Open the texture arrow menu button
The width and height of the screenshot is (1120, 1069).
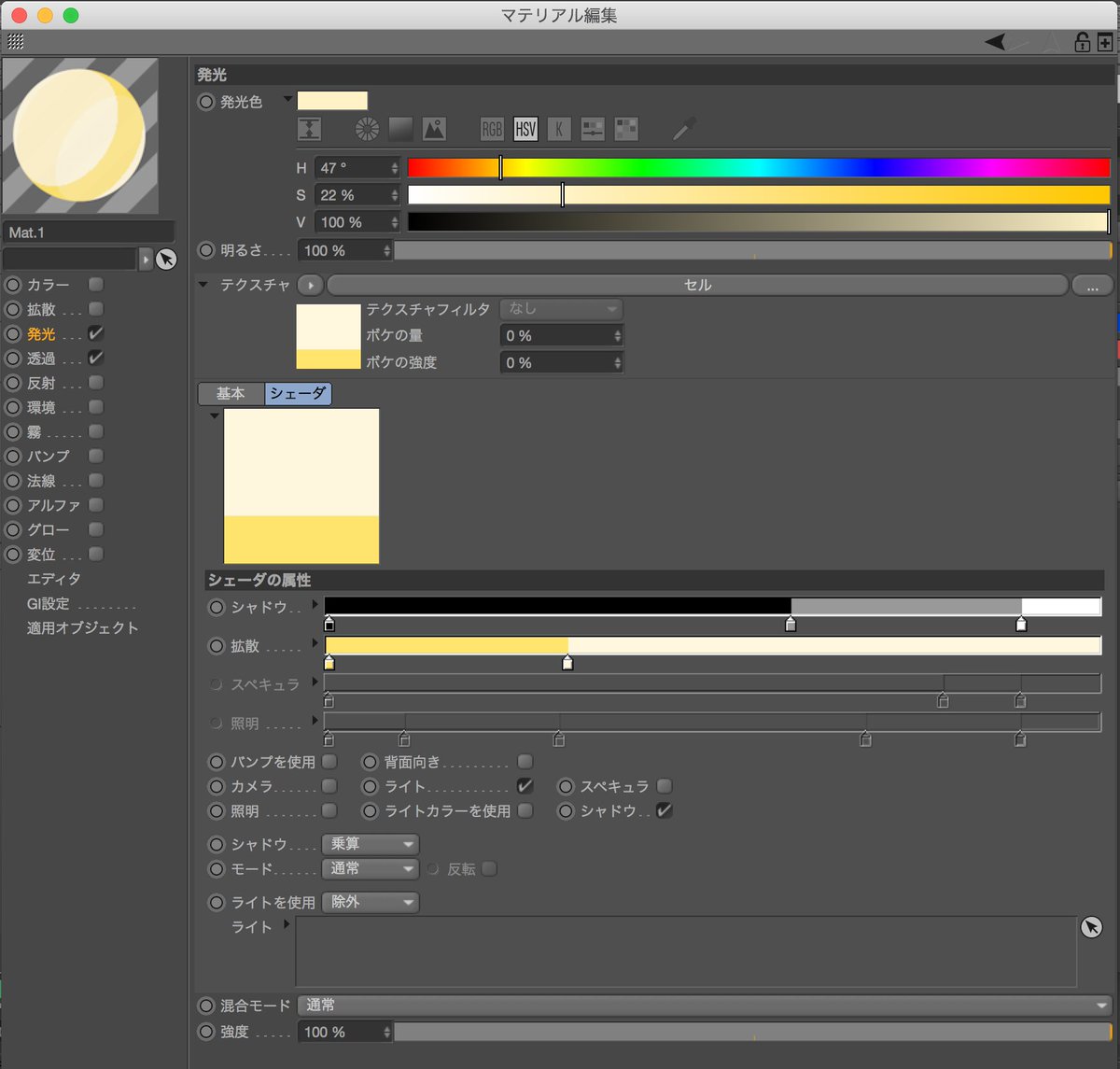pyautogui.click(x=310, y=285)
